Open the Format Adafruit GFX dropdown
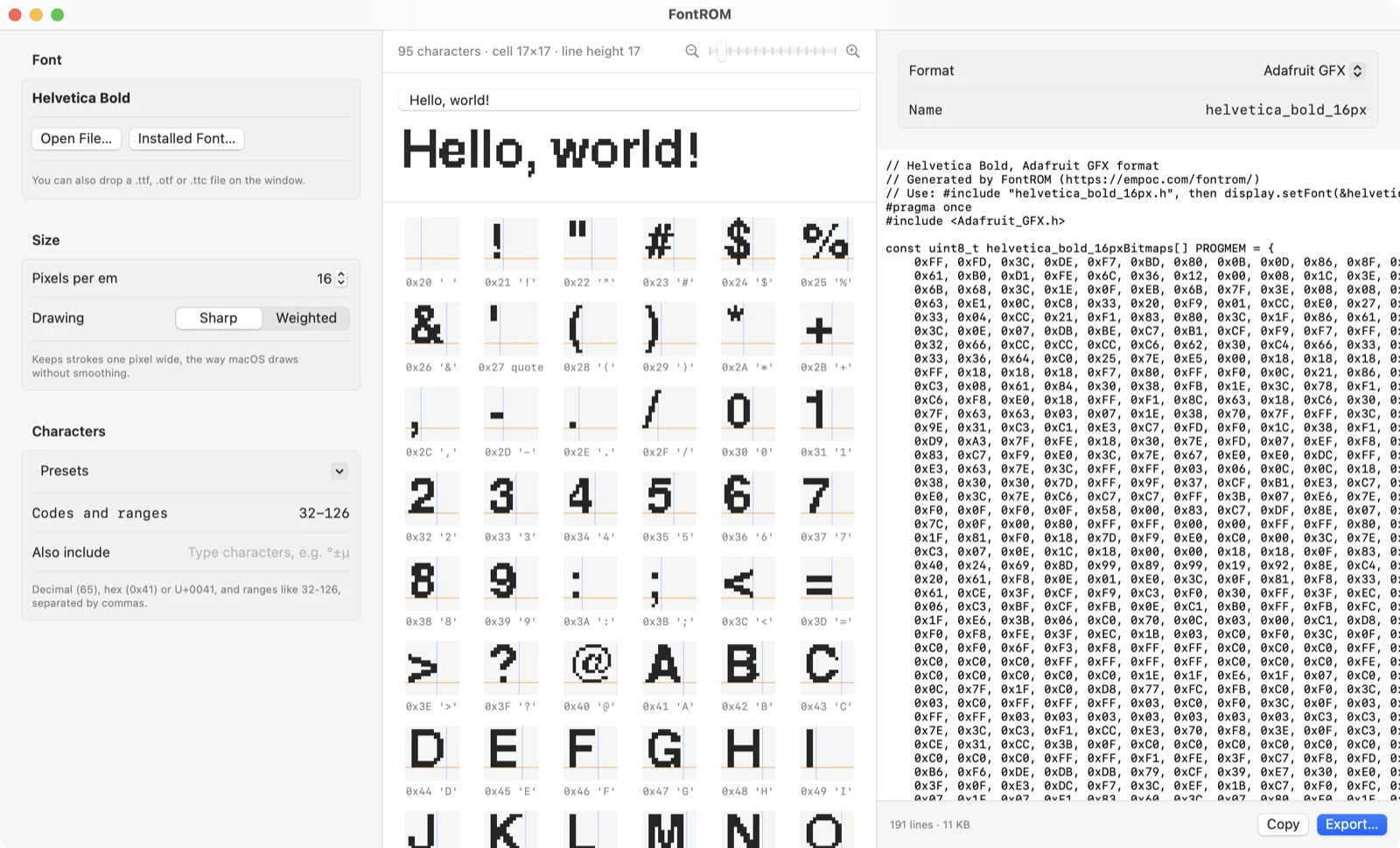 pos(1313,71)
